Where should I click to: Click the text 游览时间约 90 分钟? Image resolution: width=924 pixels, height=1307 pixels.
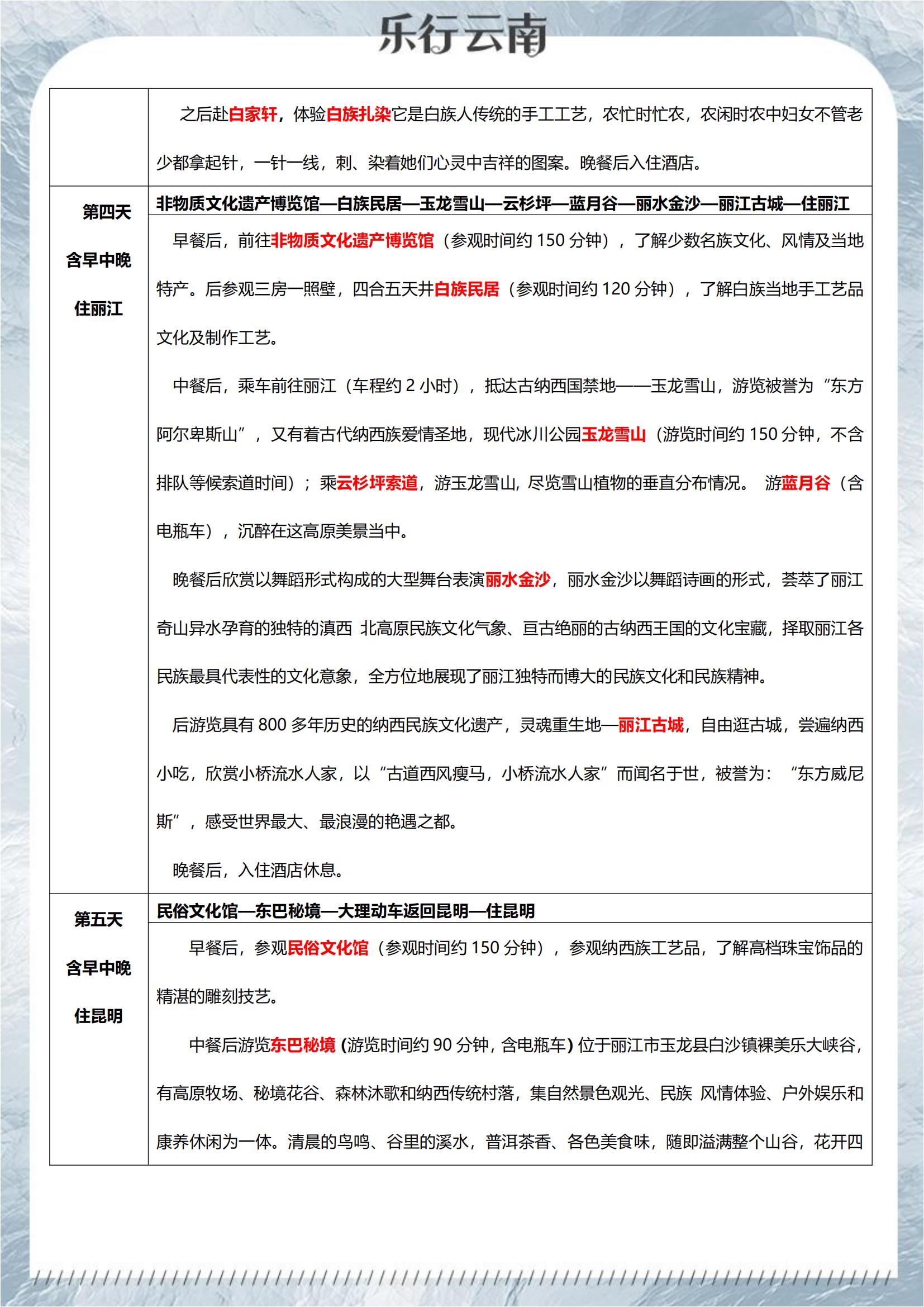(x=418, y=1044)
